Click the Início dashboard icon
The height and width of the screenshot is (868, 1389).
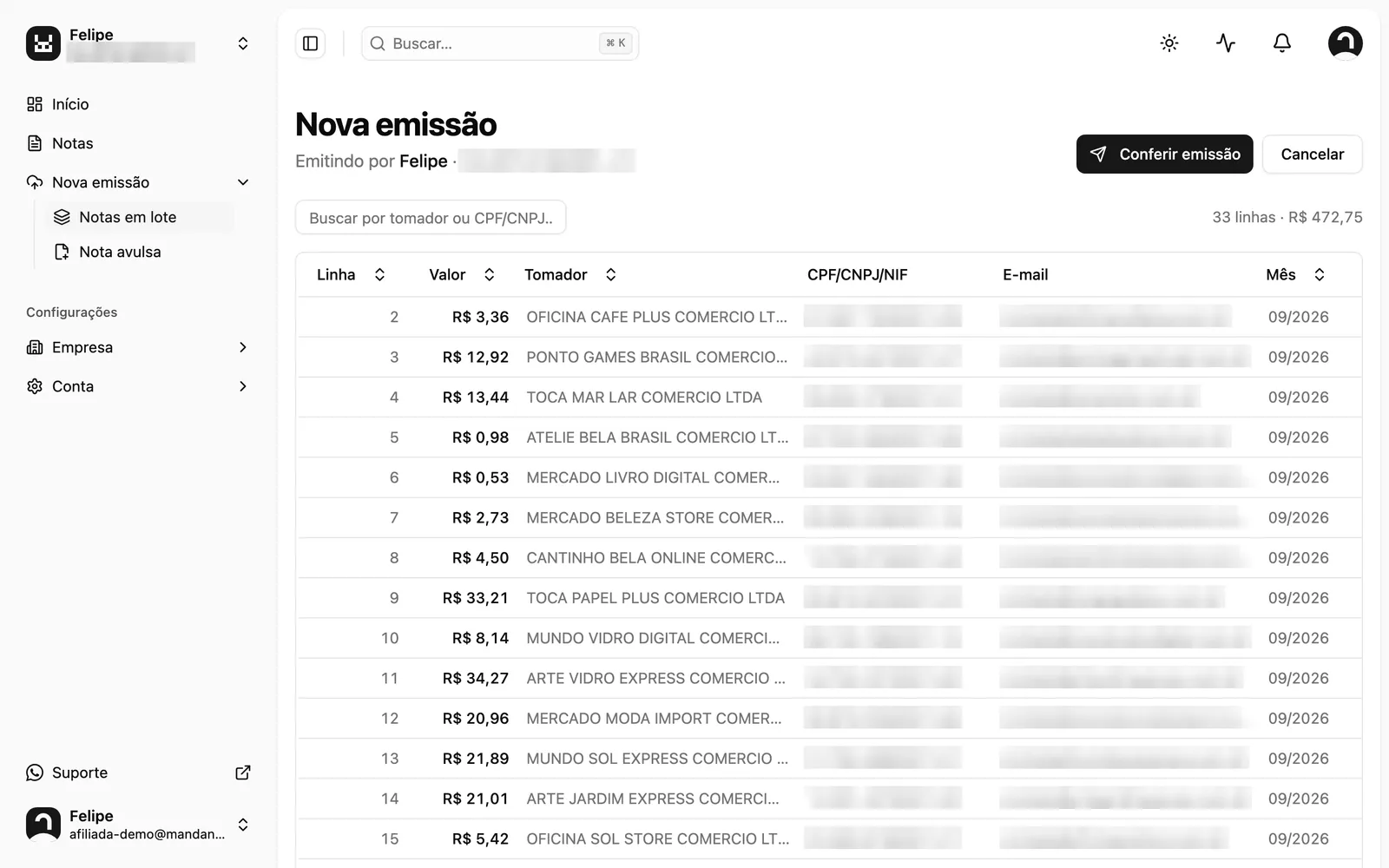point(35,104)
